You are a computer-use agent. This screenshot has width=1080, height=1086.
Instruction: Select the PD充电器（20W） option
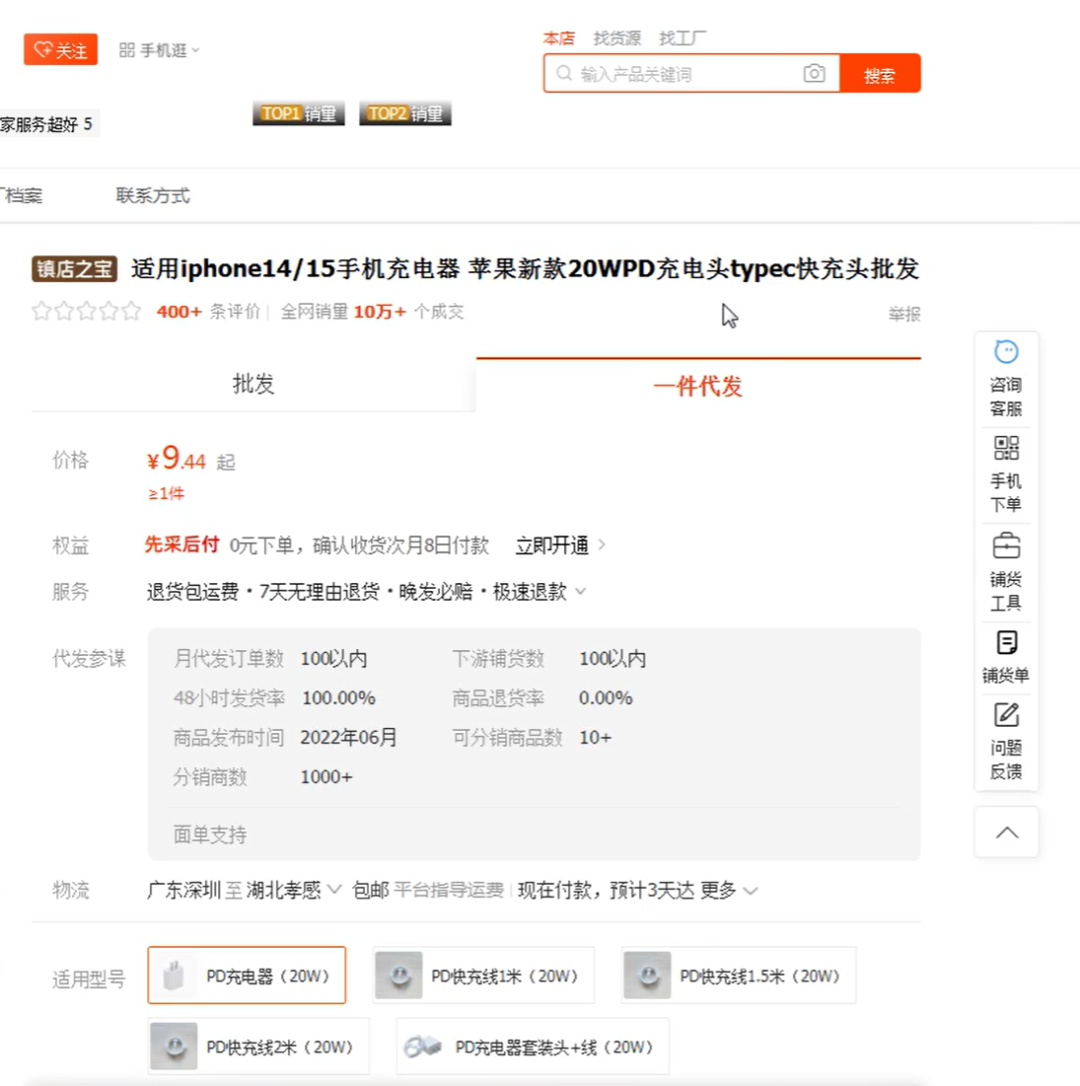pyautogui.click(x=247, y=975)
